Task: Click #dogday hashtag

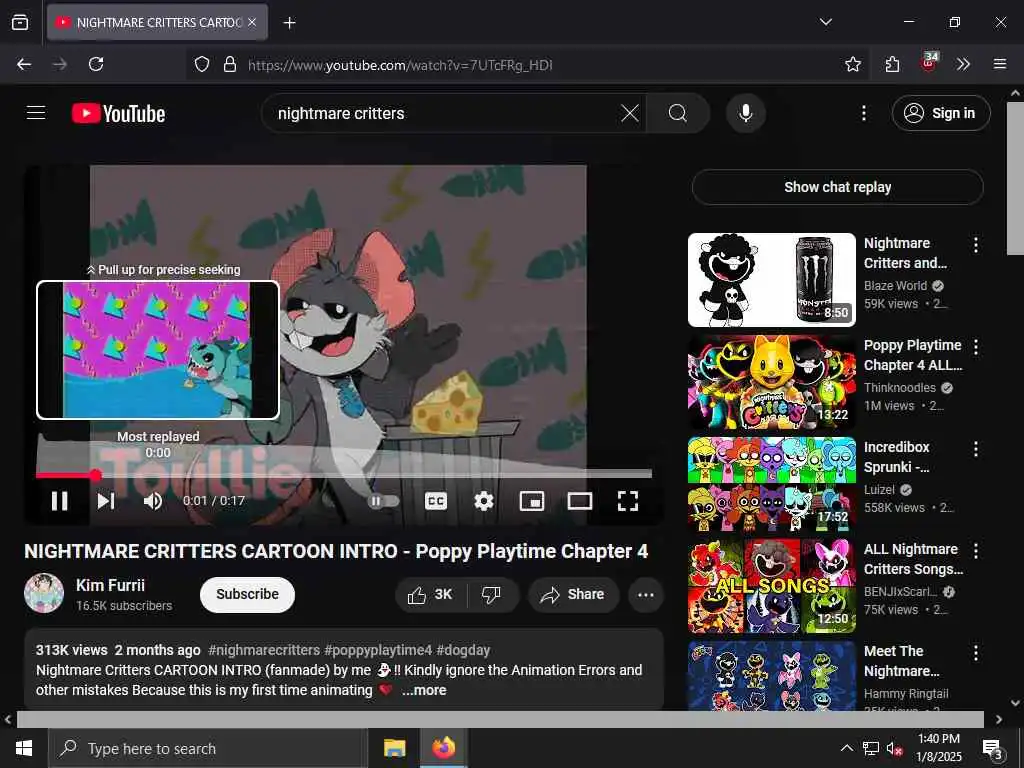Action: pos(463,650)
